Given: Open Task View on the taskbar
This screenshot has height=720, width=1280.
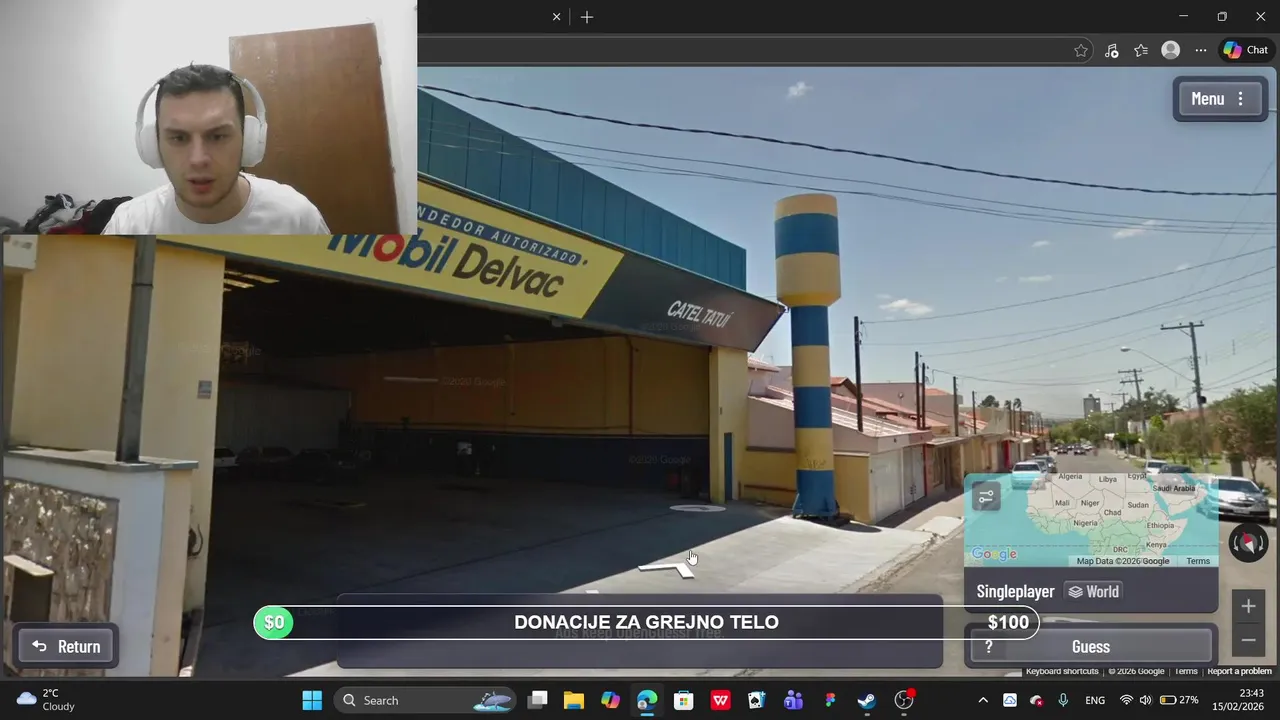Looking at the screenshot, I should pyautogui.click(x=538, y=700).
